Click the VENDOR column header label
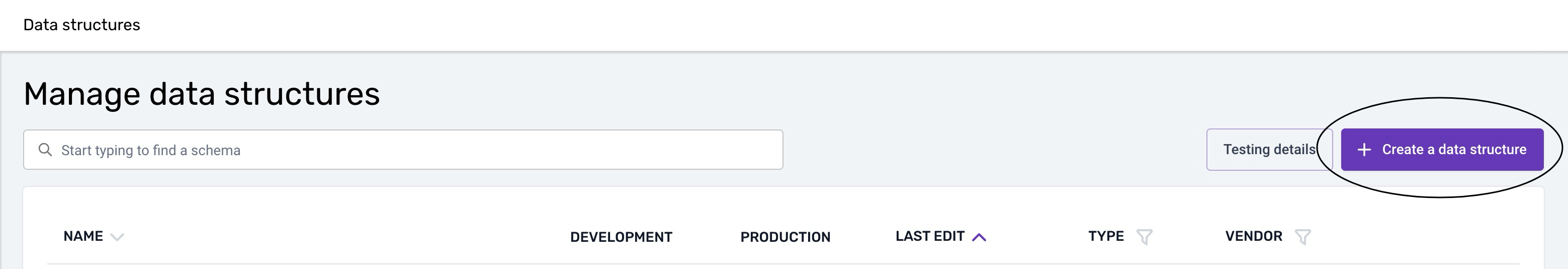1568x269 pixels. [1254, 236]
